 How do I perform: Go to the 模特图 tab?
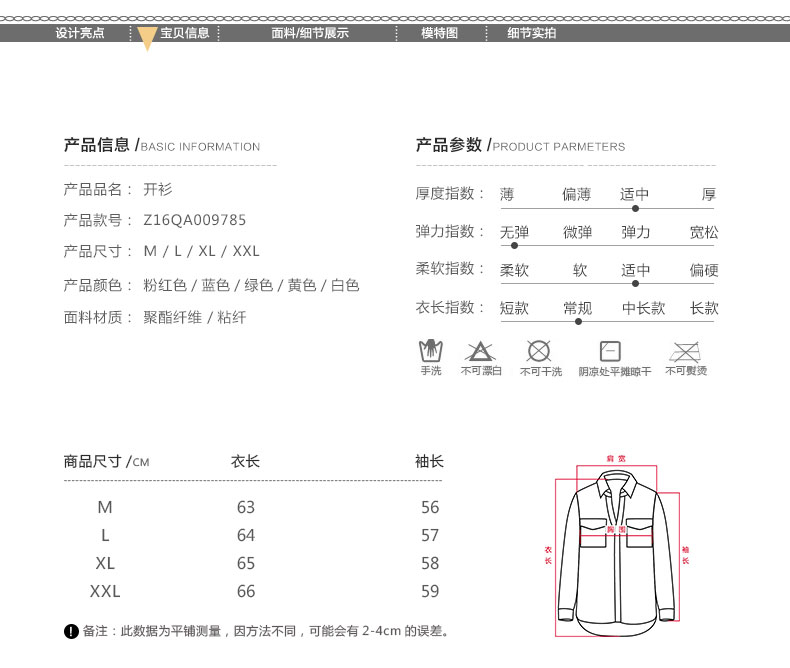[x=439, y=33]
